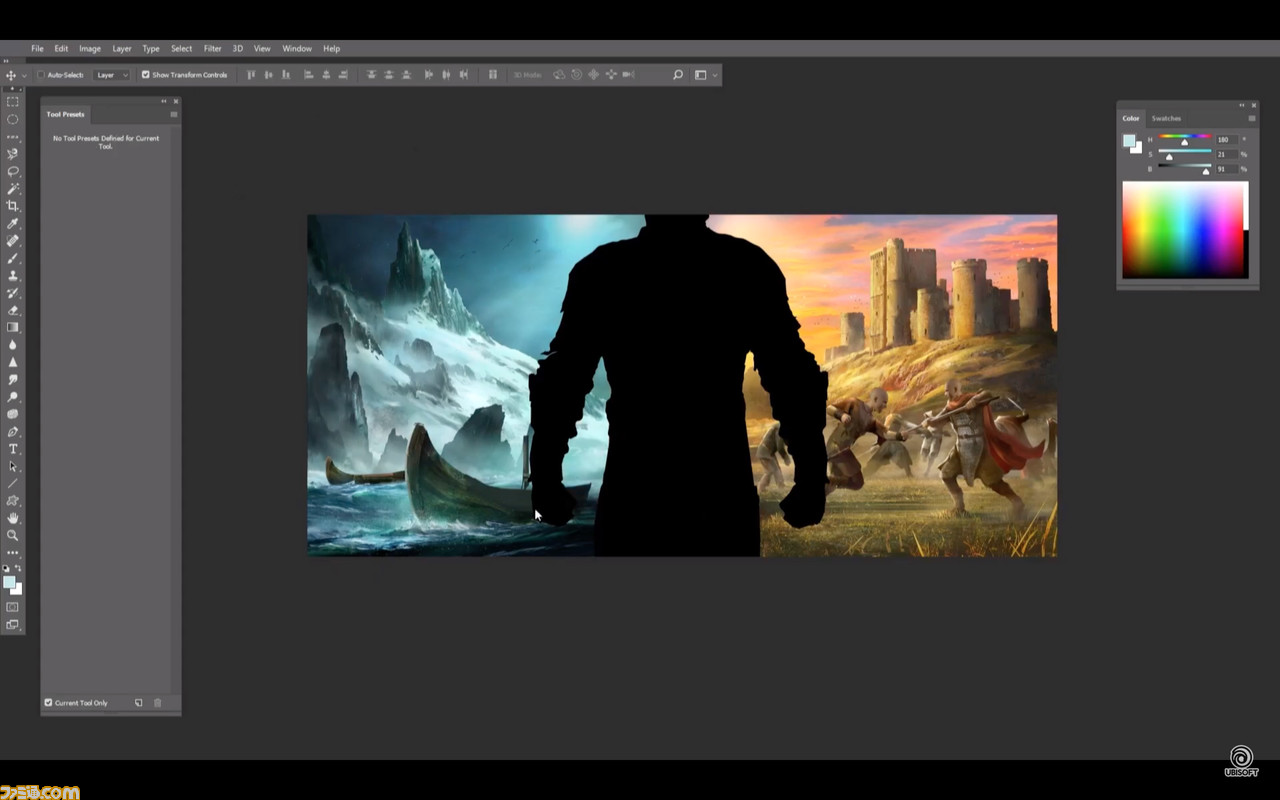Screen dimensions: 1280x800
Task: Select the Sharpen tool
Action: coord(13,362)
